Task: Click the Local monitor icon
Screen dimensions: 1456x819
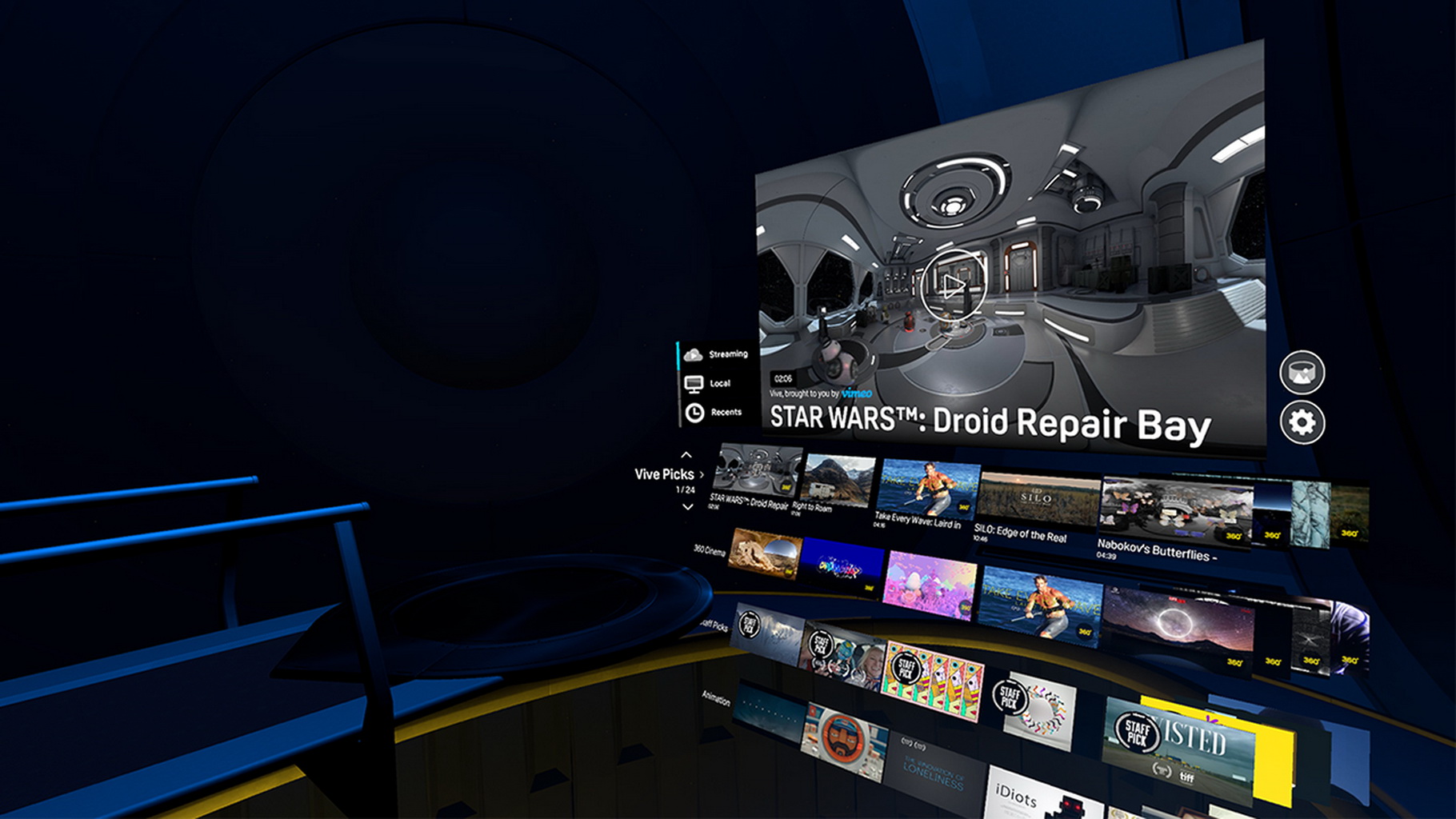Action: pos(694,384)
